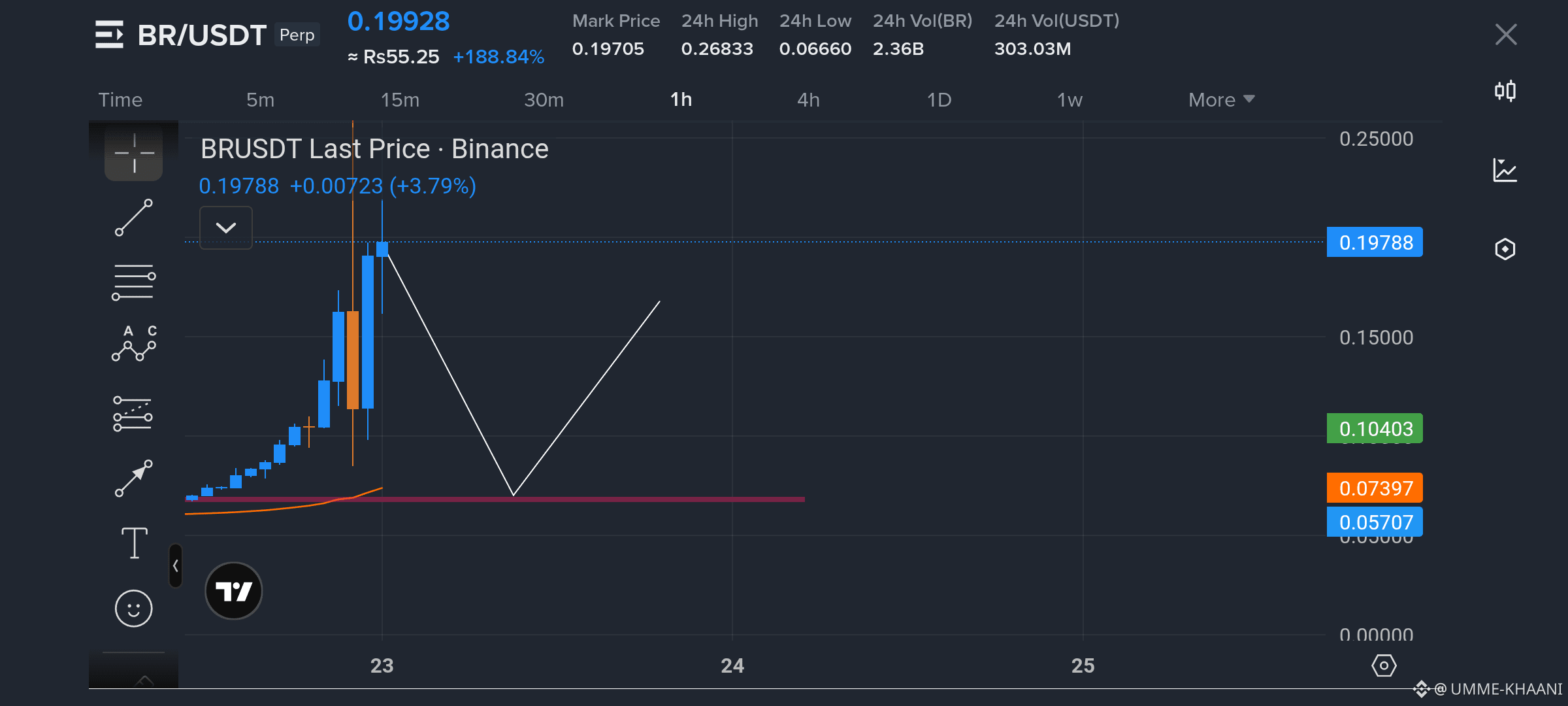Select the 1h timeframe tab
Image resolution: width=1568 pixels, height=706 pixels.
pyautogui.click(x=681, y=99)
